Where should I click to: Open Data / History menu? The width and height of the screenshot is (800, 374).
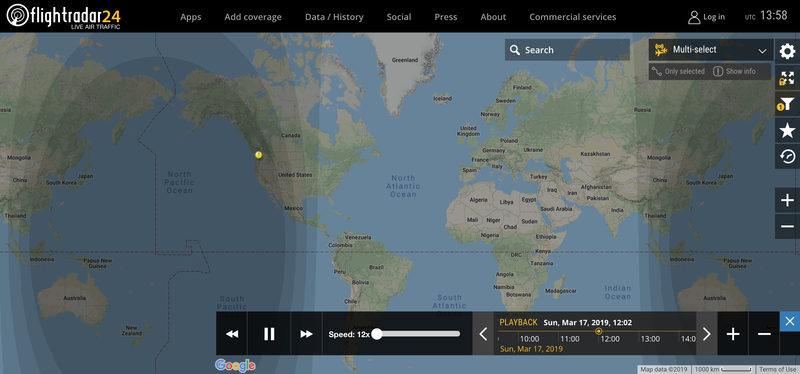pyautogui.click(x=334, y=17)
